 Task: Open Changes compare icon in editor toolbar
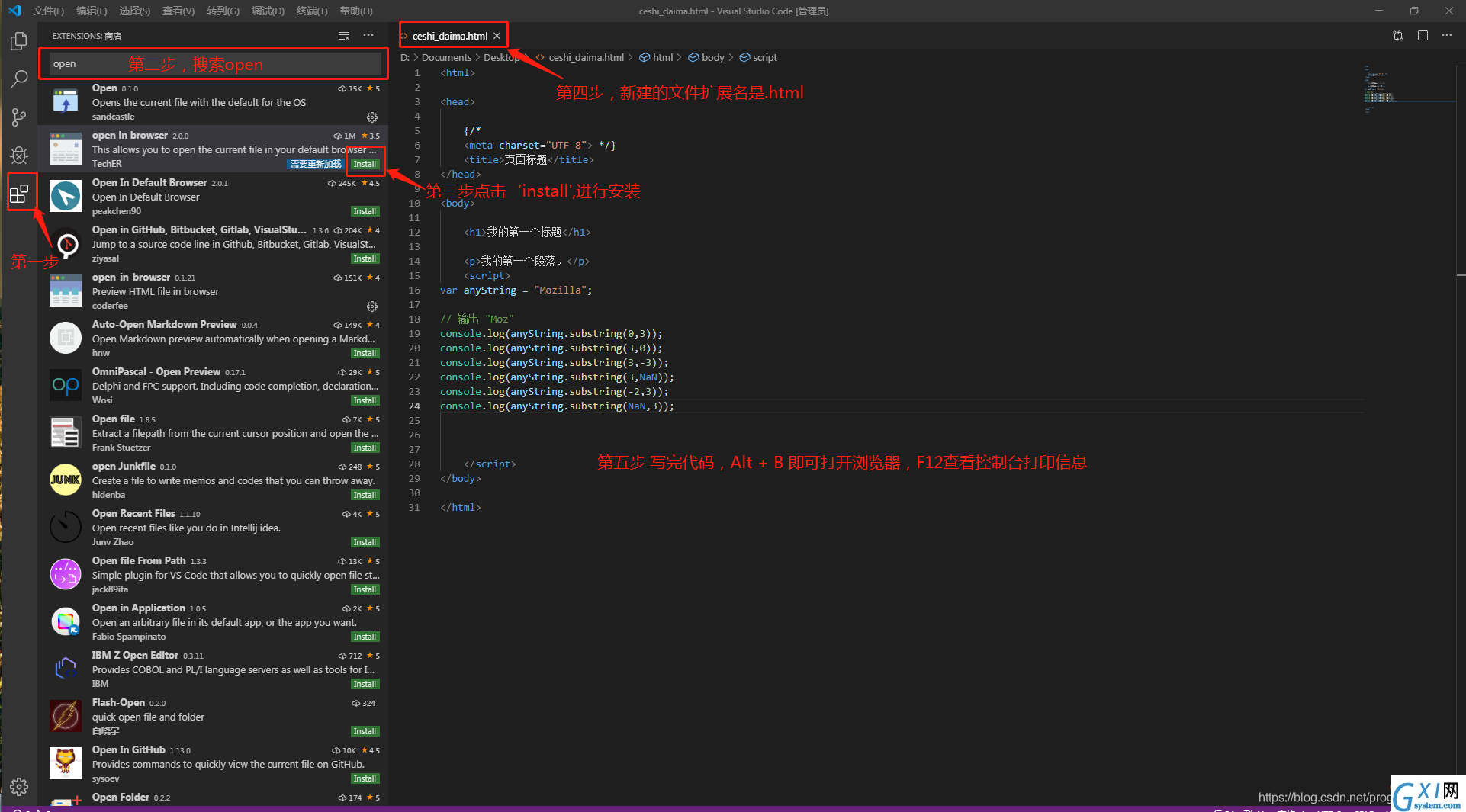[x=1398, y=36]
